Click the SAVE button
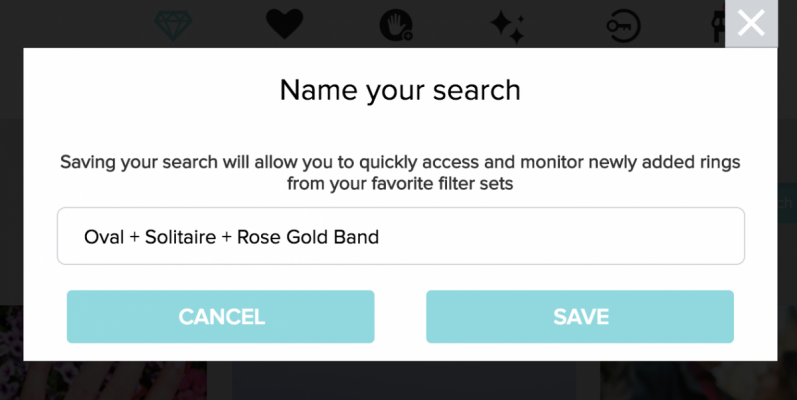This screenshot has width=797, height=400. coord(580,317)
